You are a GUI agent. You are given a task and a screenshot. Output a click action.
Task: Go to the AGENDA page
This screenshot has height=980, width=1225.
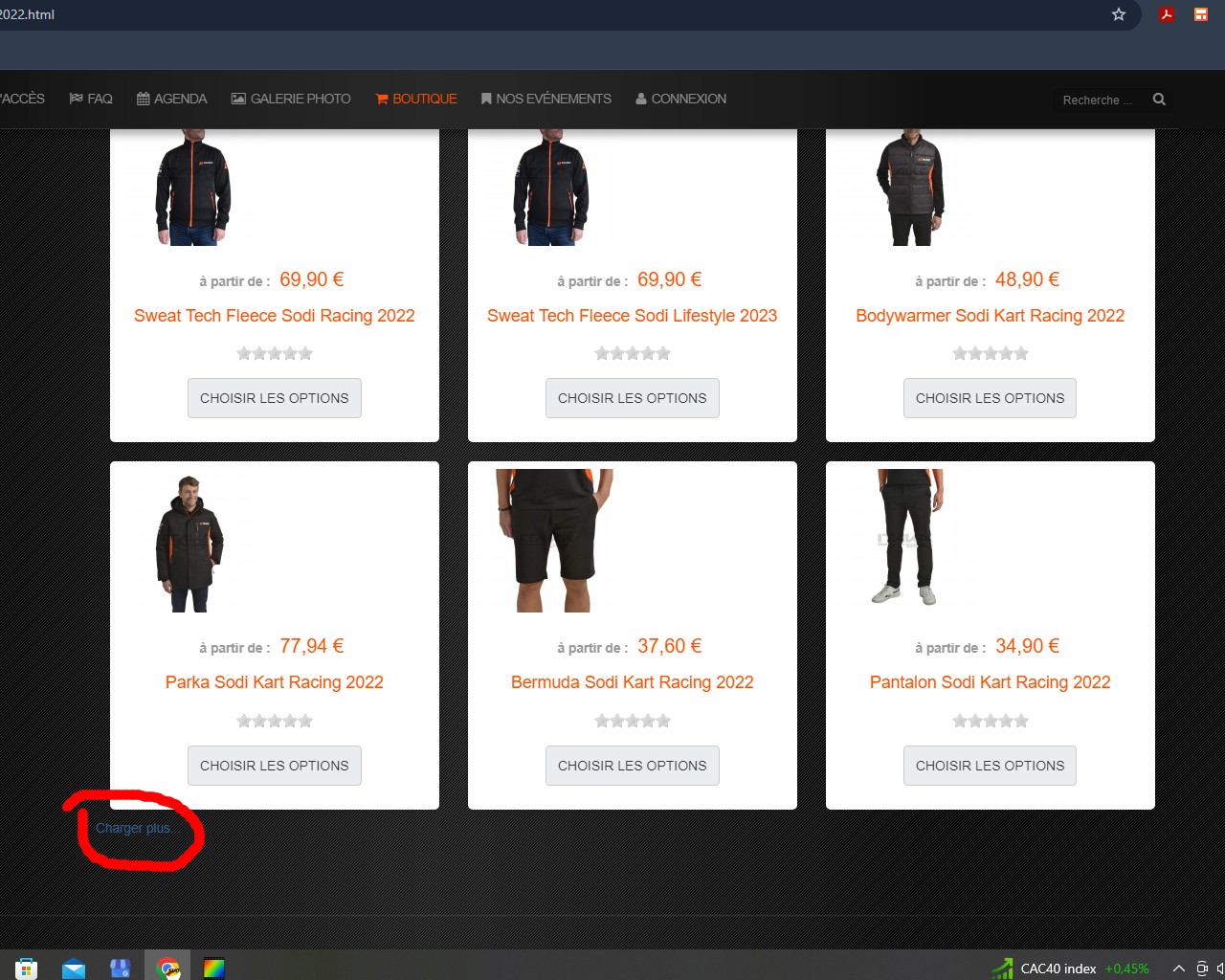tap(172, 99)
